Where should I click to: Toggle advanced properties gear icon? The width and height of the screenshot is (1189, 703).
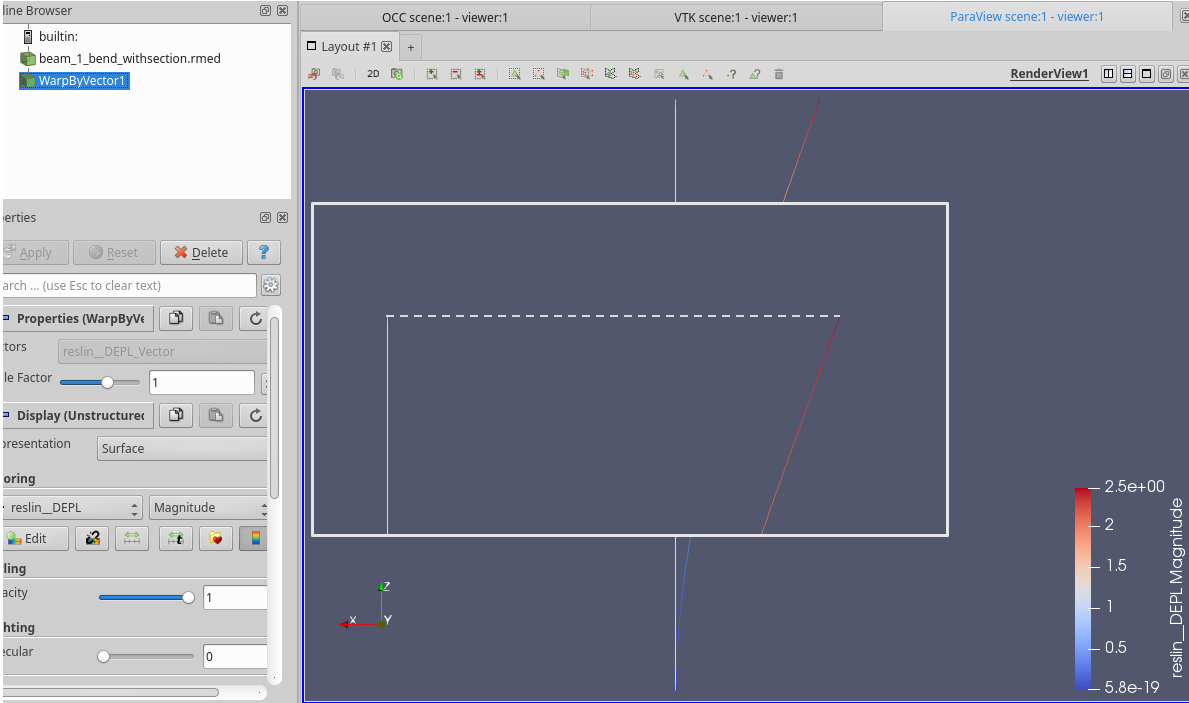pos(271,285)
